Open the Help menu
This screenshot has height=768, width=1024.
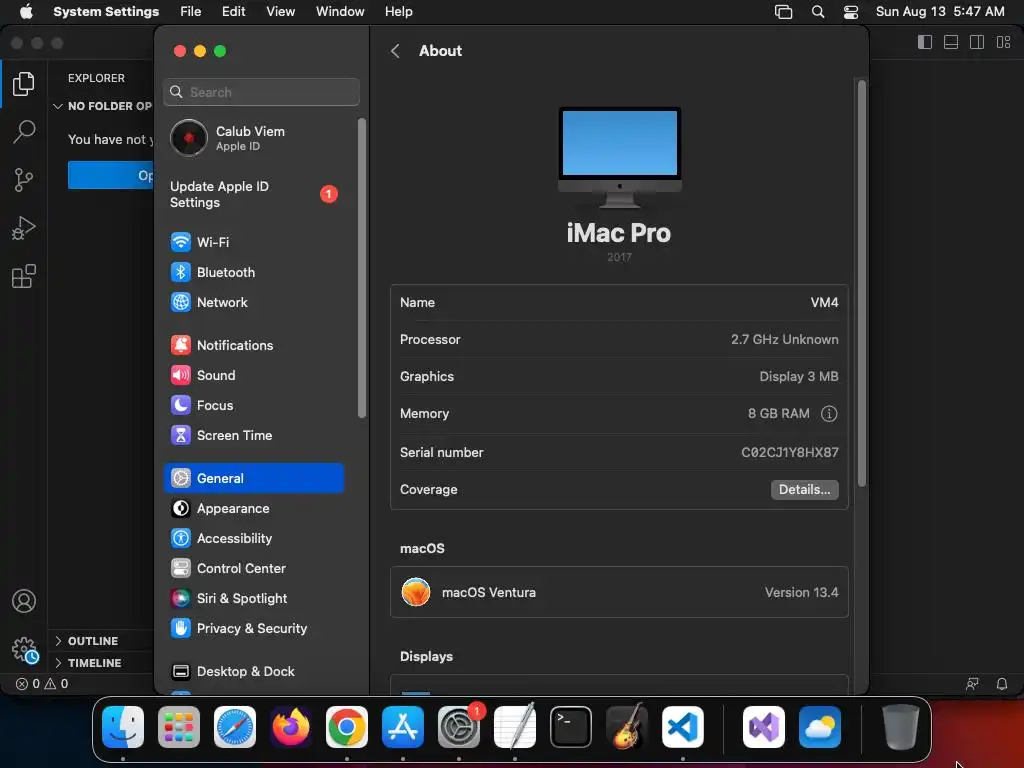(398, 12)
